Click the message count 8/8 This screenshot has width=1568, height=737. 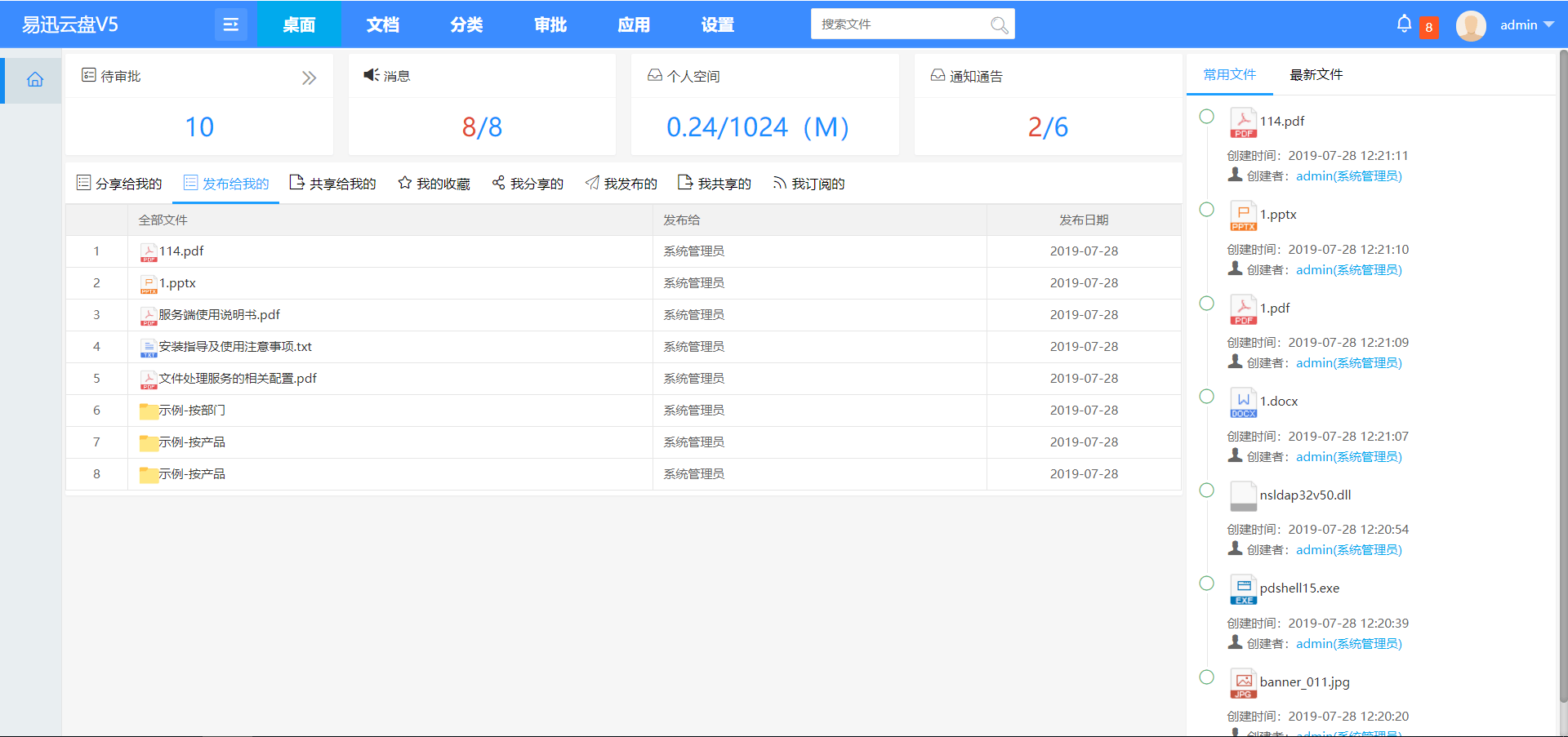point(482,127)
